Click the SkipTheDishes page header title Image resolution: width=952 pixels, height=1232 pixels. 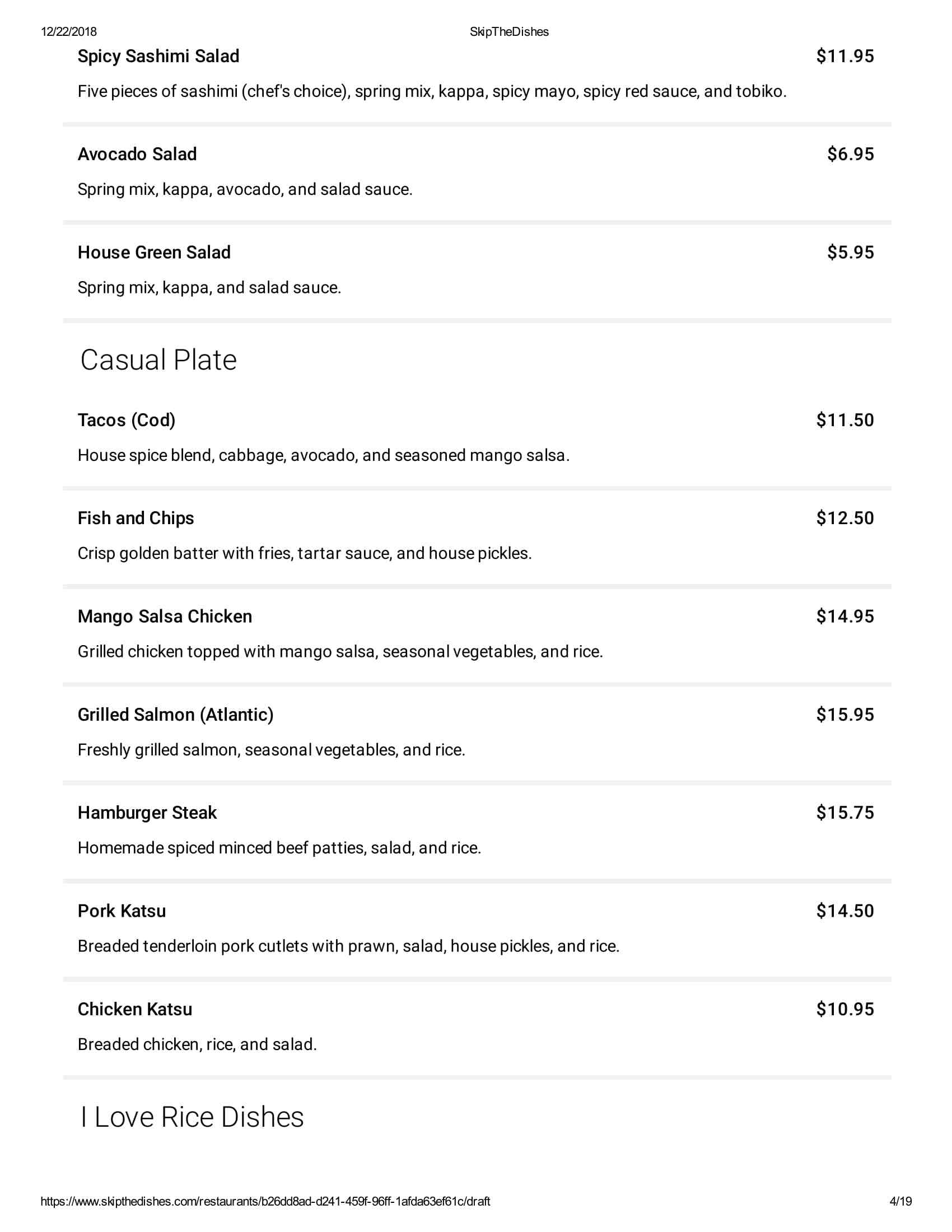[508, 32]
